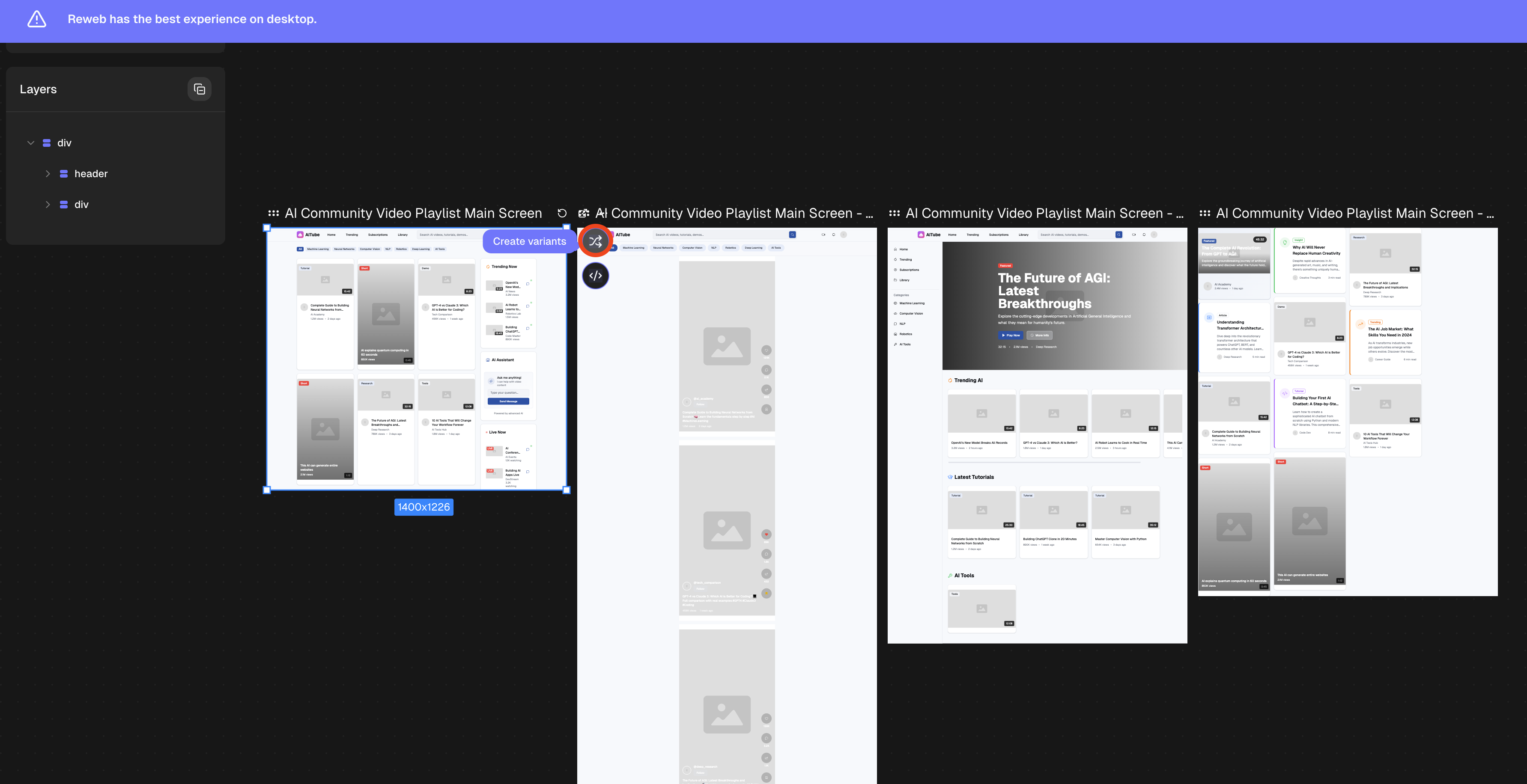Expand the nested div layer
The height and width of the screenshot is (784, 1527).
pos(48,205)
